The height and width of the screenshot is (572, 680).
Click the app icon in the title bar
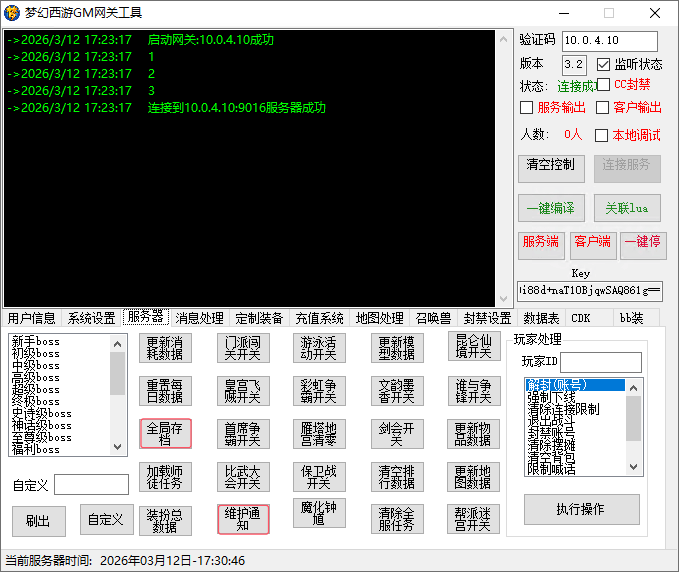[14, 13]
